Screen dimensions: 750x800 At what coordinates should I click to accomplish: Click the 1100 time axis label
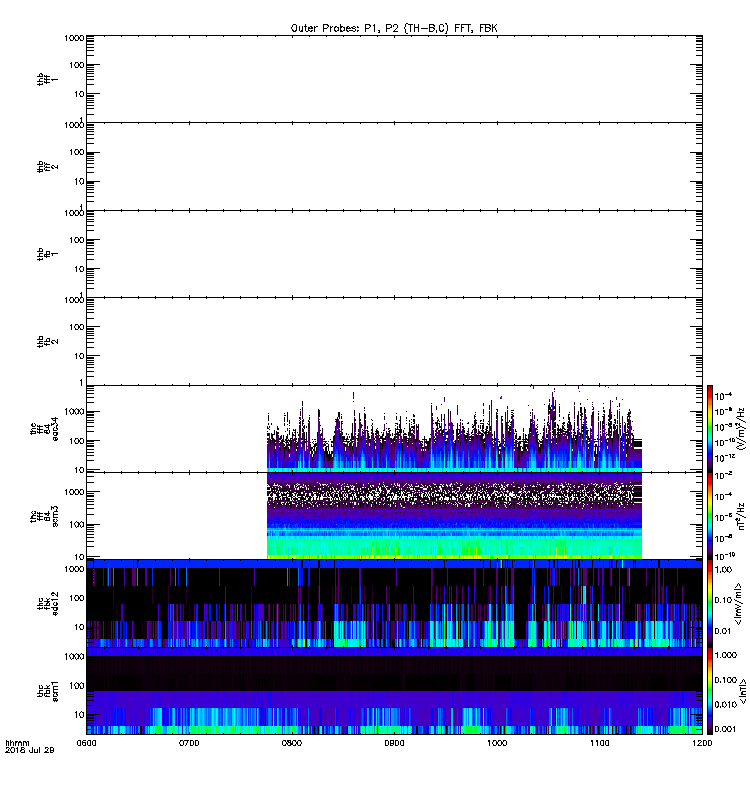(599, 743)
